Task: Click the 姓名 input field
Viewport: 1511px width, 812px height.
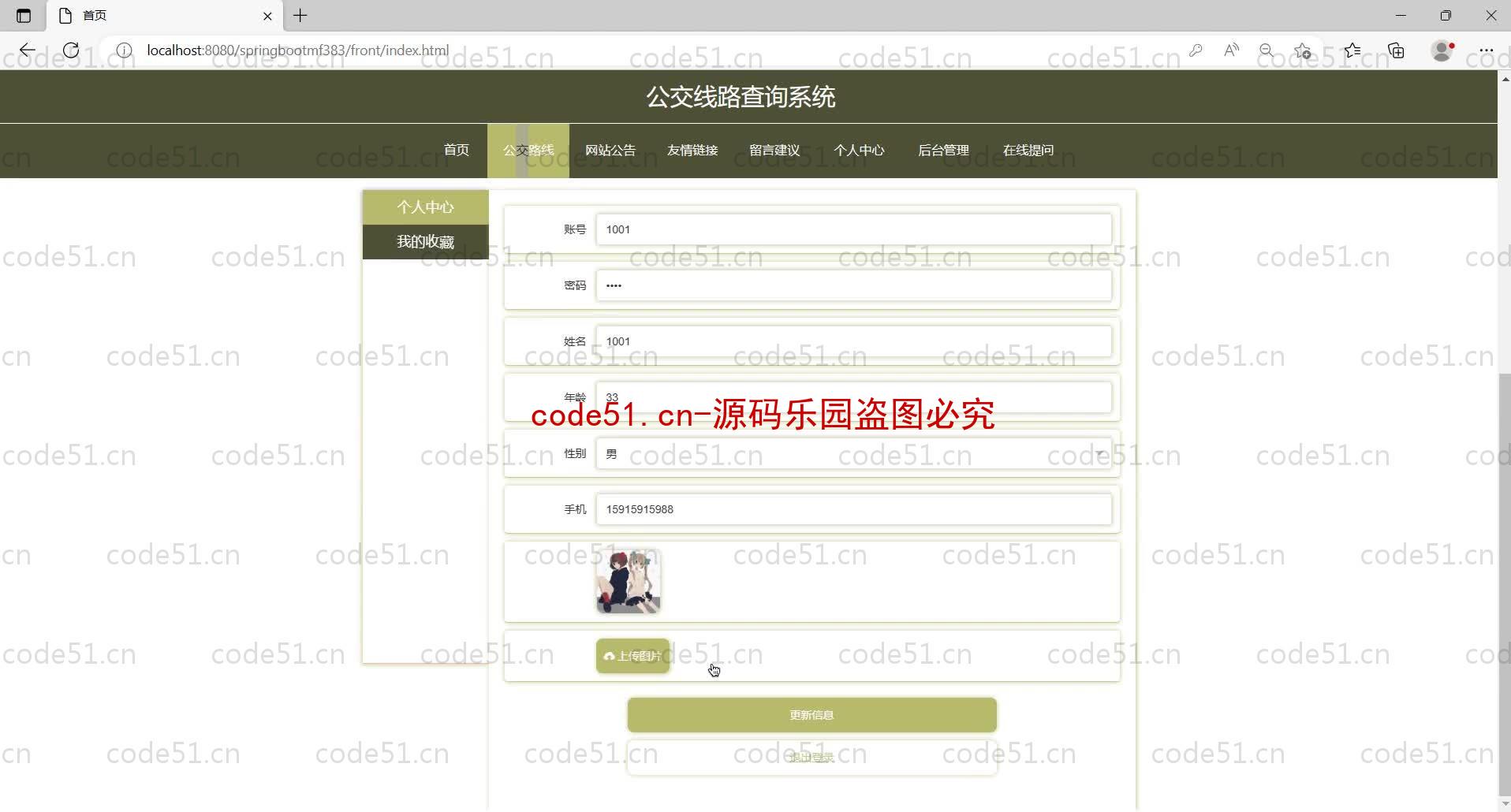Action: (x=854, y=341)
